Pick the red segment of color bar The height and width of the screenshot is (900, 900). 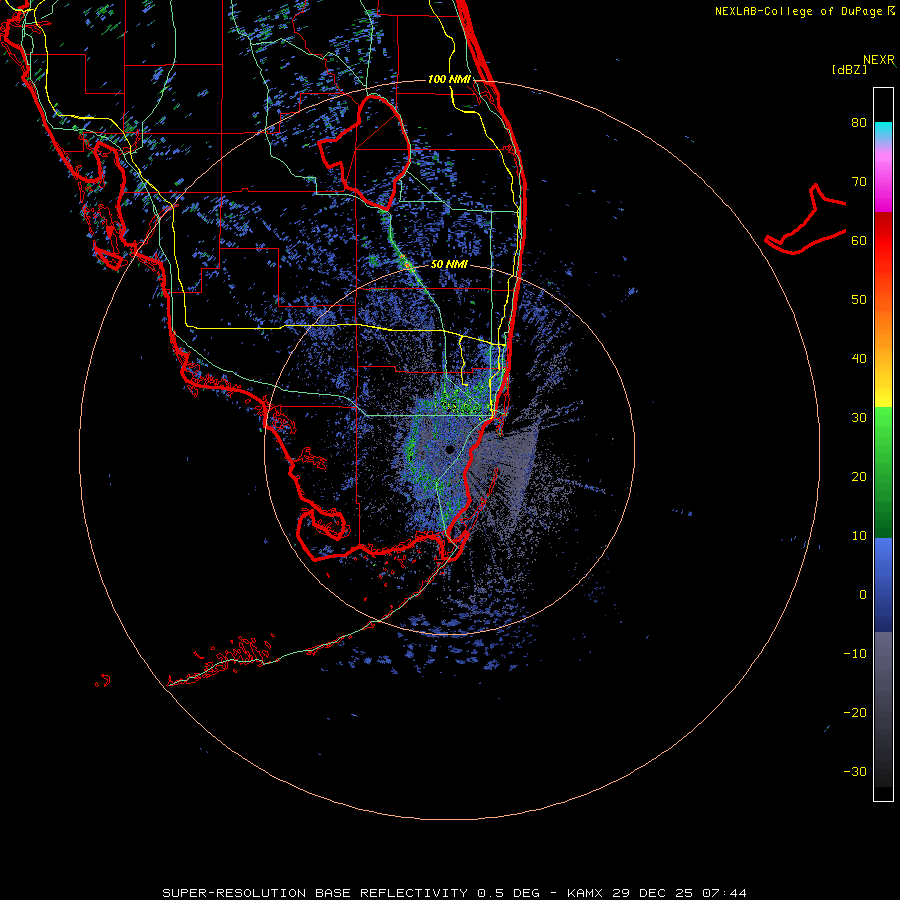click(x=883, y=241)
